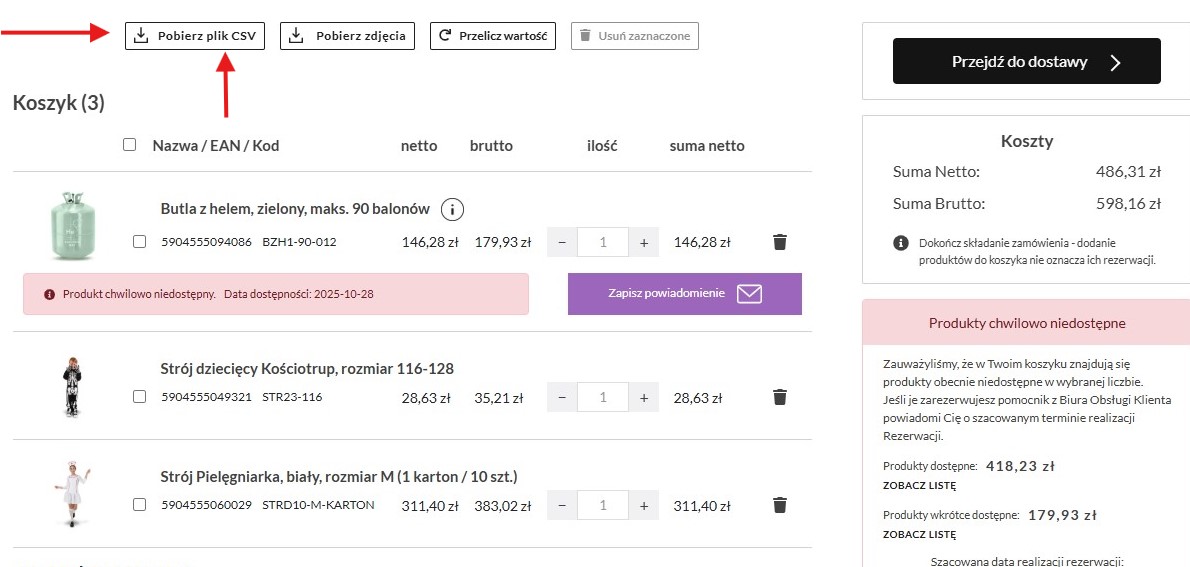Open Zobacz listę under Produkty wkrótce dostępne
Screen dimensions: 1190x567
[x=919, y=535]
